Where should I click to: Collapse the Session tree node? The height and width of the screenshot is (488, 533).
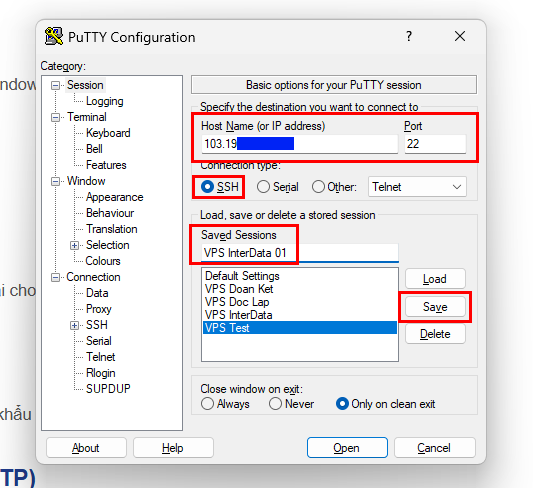(55, 85)
